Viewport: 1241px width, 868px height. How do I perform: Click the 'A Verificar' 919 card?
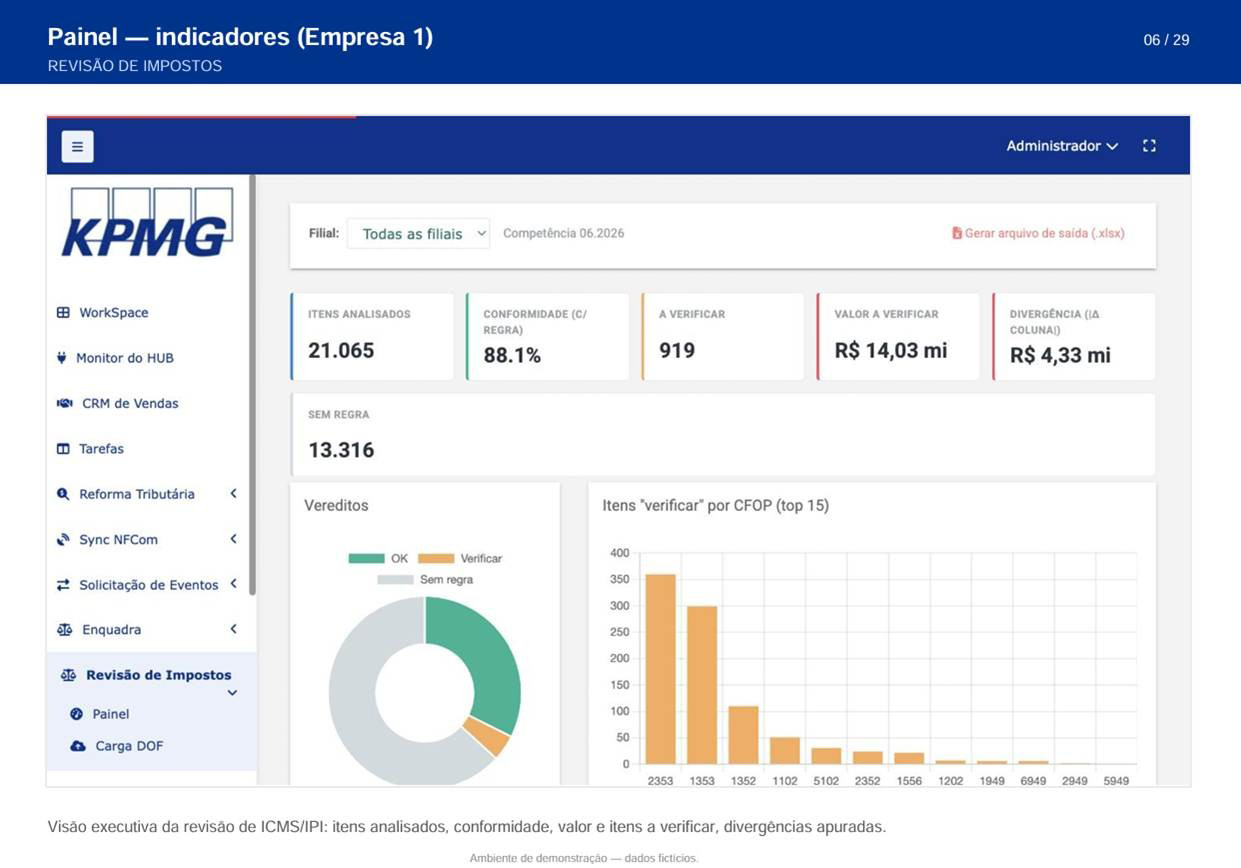[x=722, y=336]
